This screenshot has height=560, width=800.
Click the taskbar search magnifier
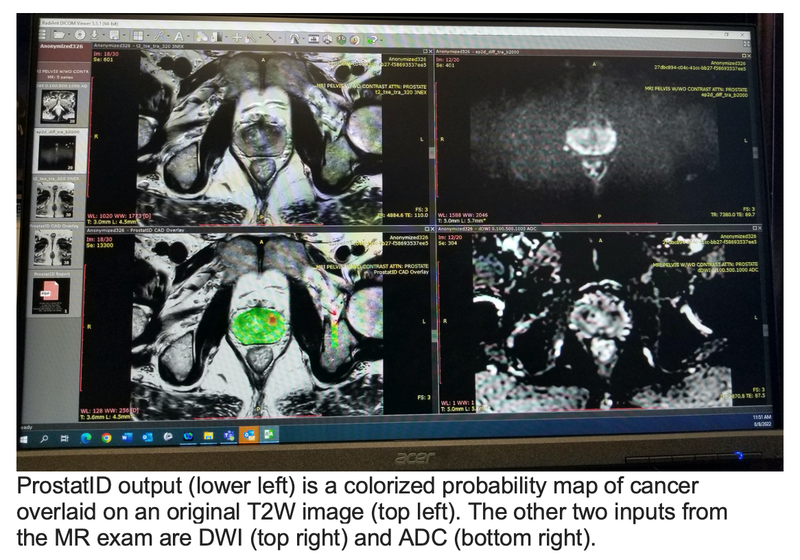(44, 438)
